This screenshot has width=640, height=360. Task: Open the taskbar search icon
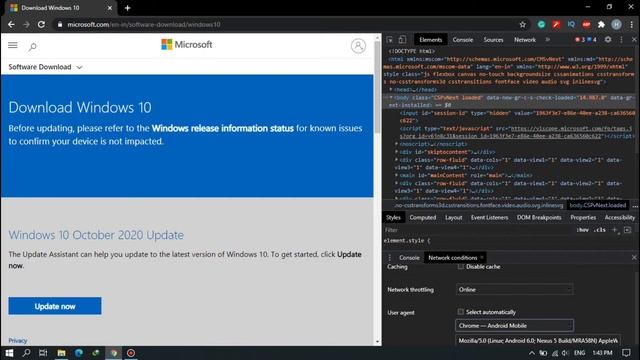tap(27, 353)
